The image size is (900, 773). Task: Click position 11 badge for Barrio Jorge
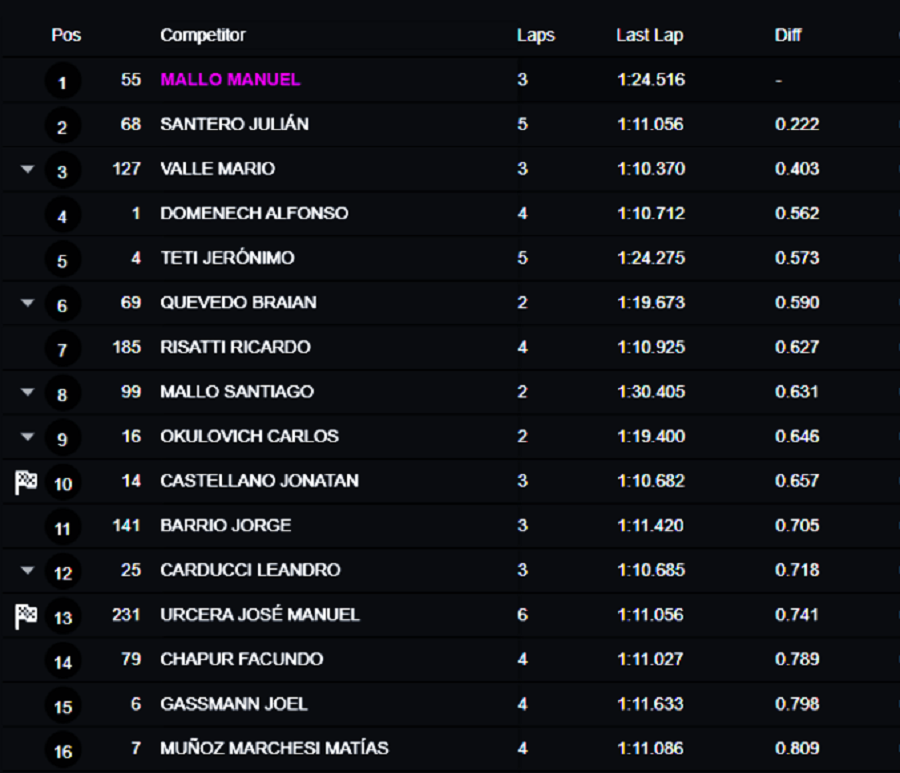pos(63,528)
